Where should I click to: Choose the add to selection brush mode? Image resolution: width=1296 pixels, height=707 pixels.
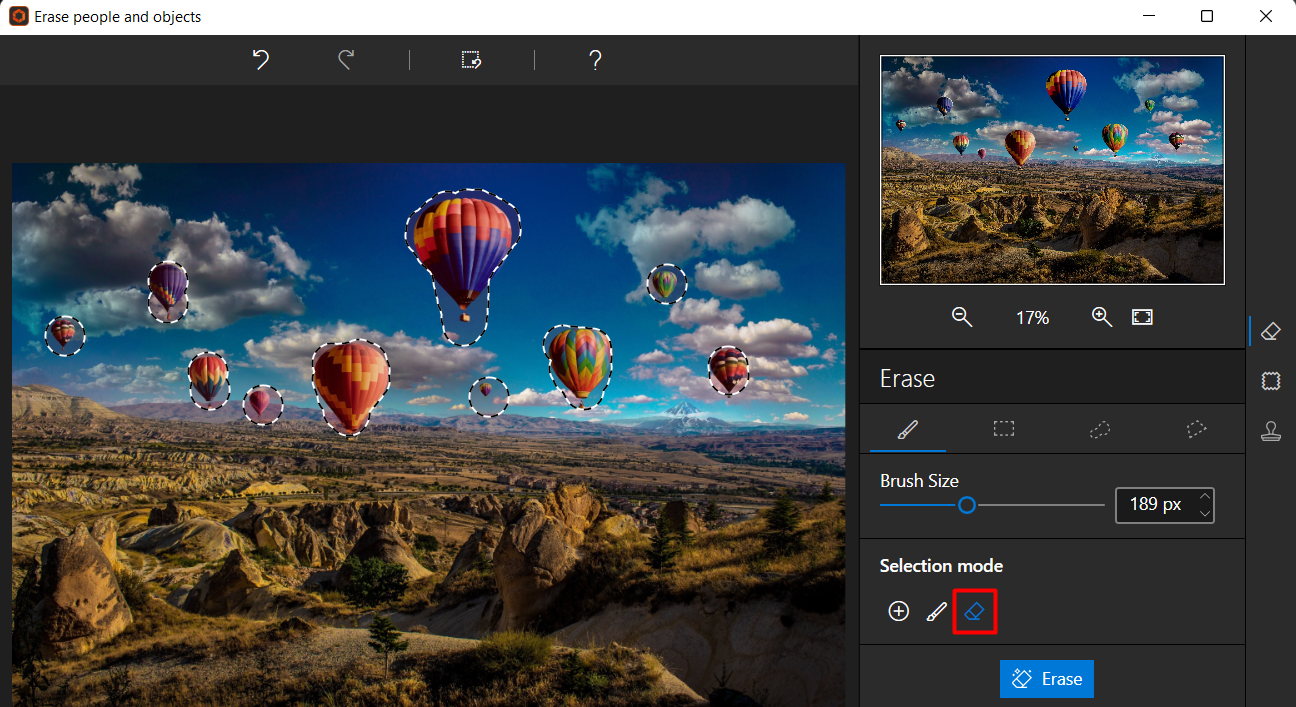click(x=936, y=611)
